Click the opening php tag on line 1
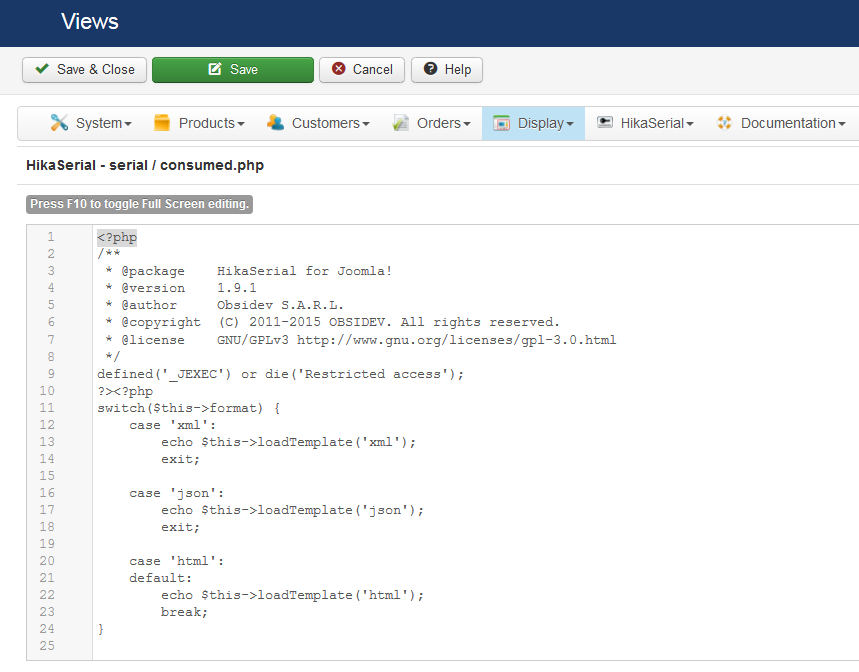859x672 pixels. [117, 237]
